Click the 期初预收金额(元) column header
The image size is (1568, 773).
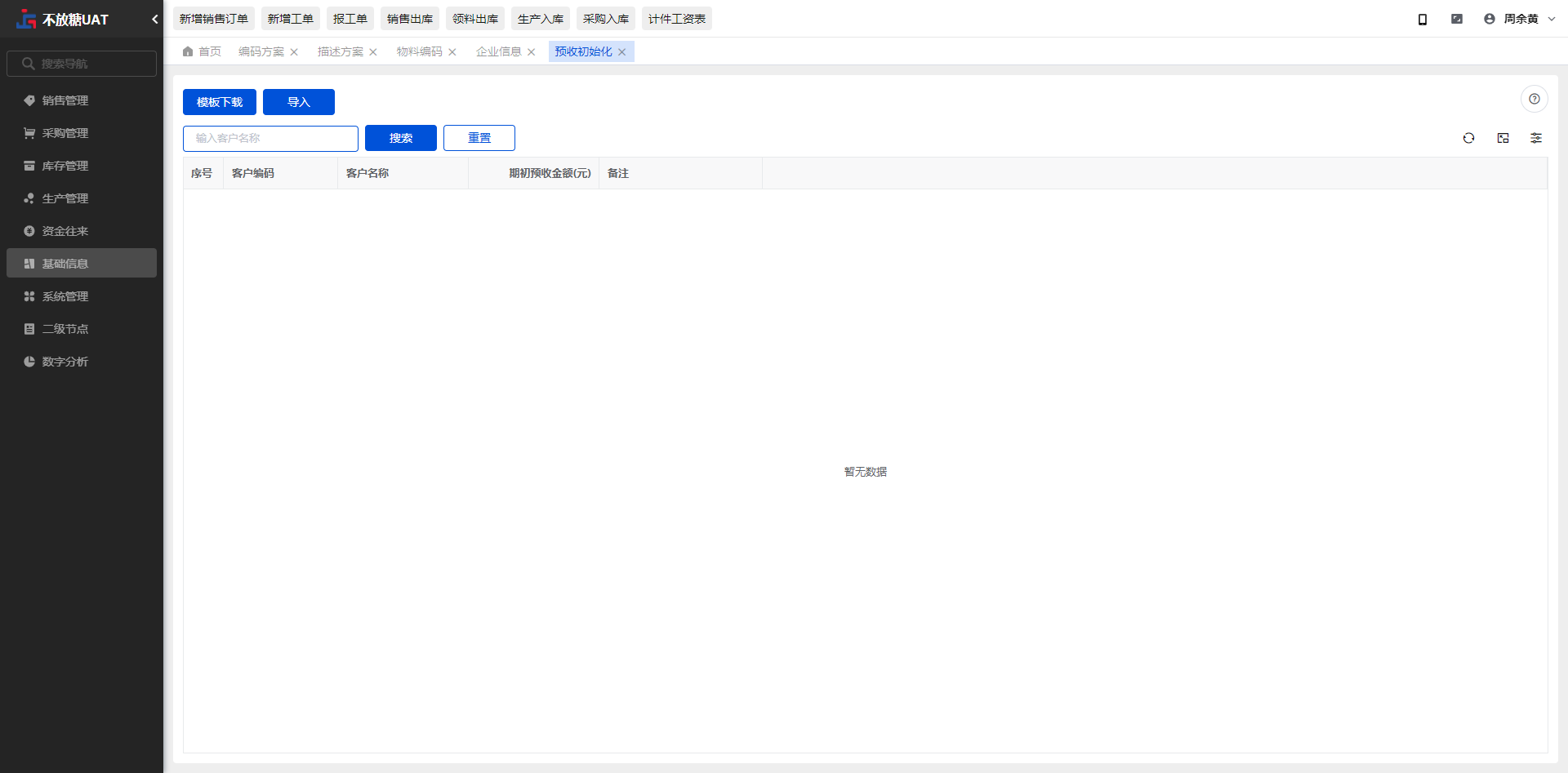pyautogui.click(x=533, y=173)
